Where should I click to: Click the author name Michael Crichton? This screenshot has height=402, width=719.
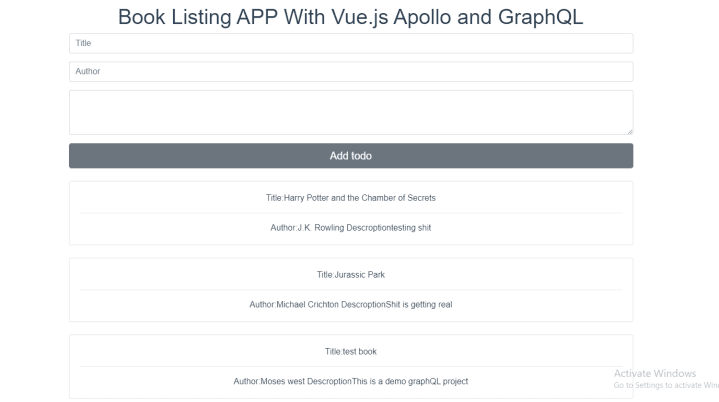point(313,304)
